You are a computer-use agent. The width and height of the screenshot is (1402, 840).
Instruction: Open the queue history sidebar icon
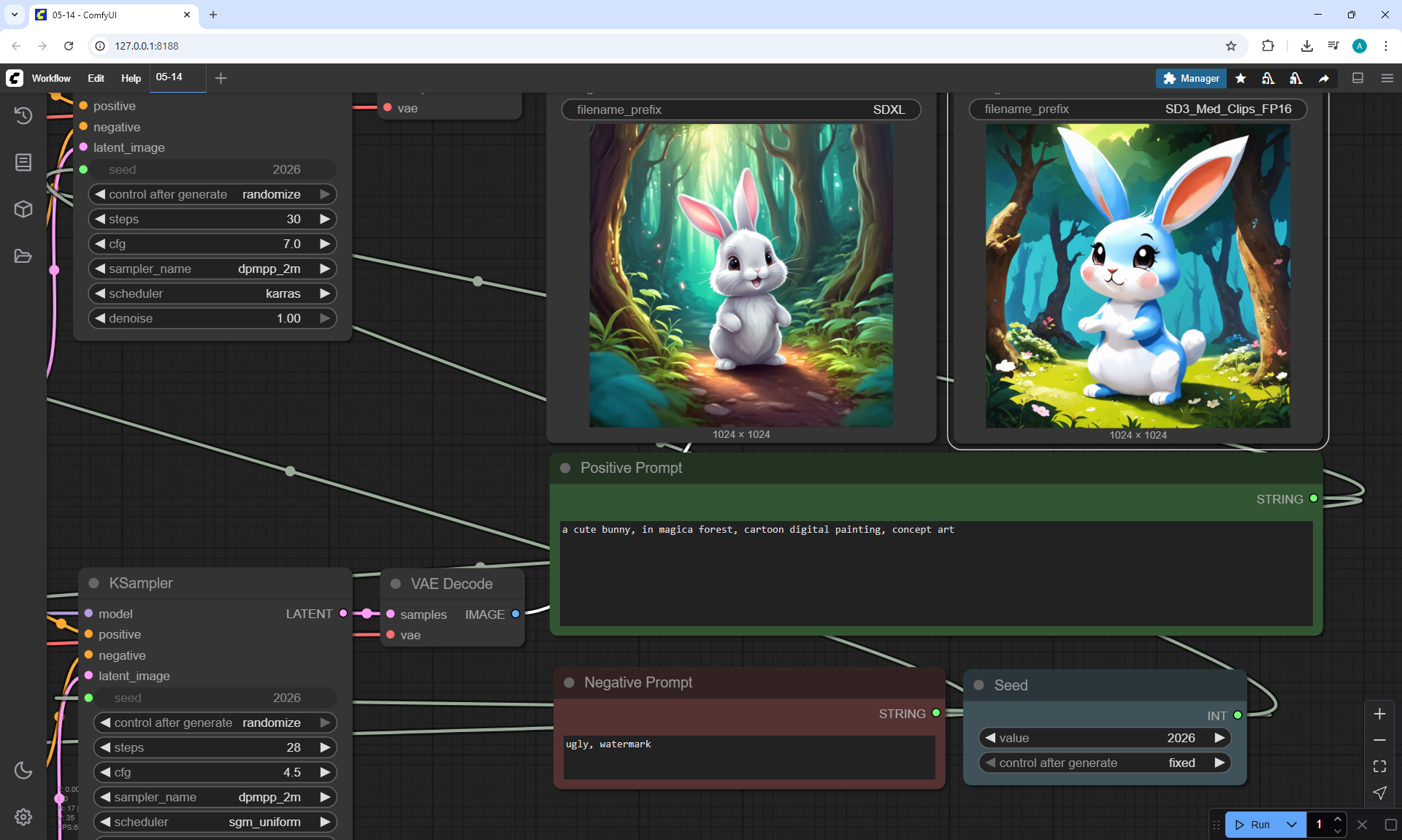(23, 115)
